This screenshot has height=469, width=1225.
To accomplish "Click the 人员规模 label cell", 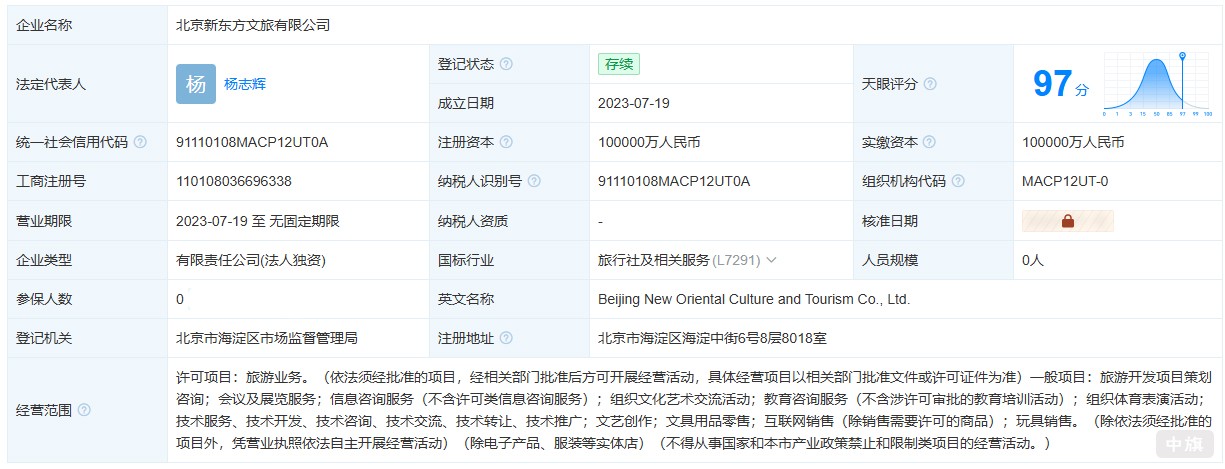I will tap(933, 260).
